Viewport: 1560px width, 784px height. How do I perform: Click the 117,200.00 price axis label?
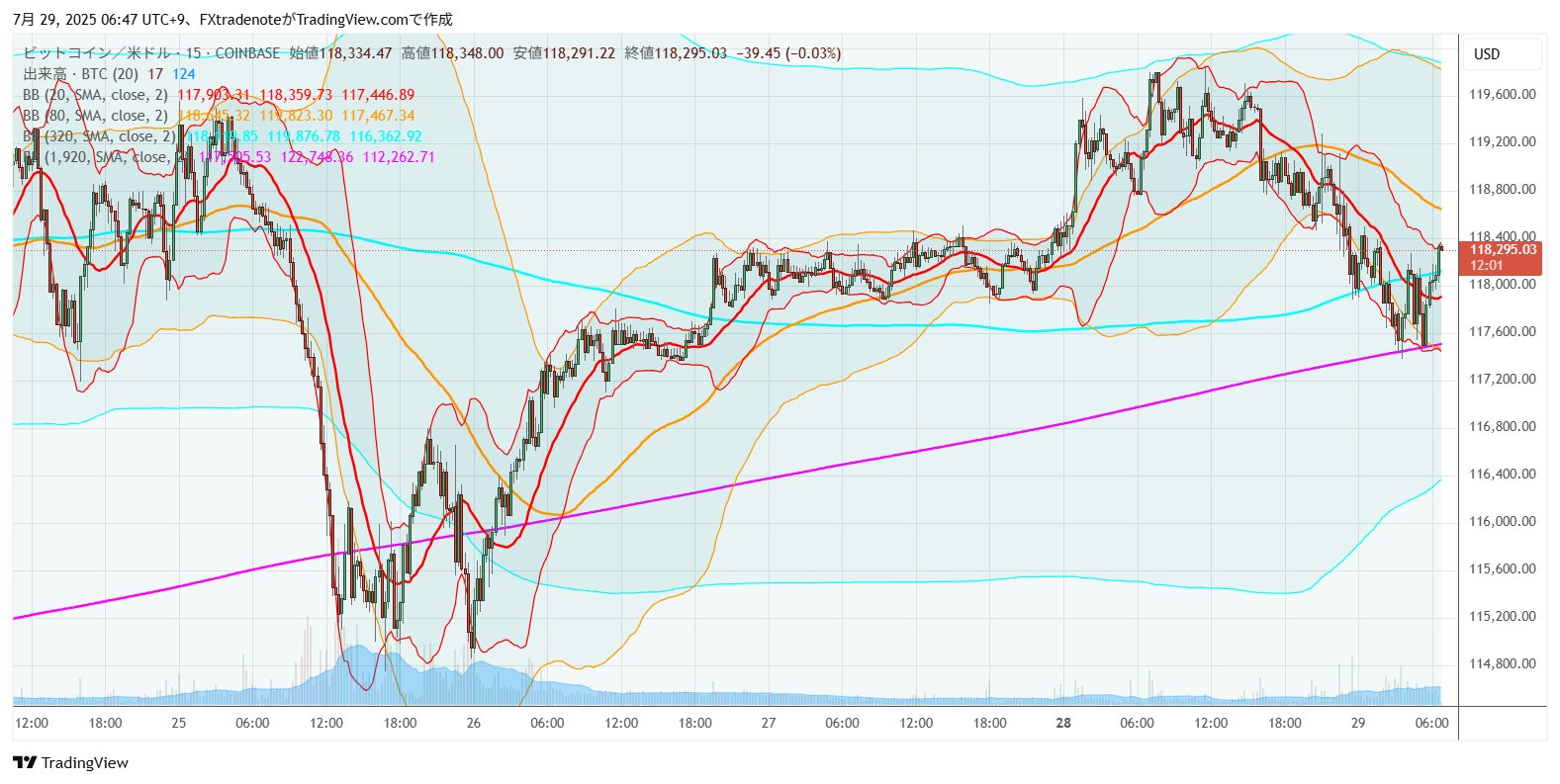pyautogui.click(x=1503, y=380)
